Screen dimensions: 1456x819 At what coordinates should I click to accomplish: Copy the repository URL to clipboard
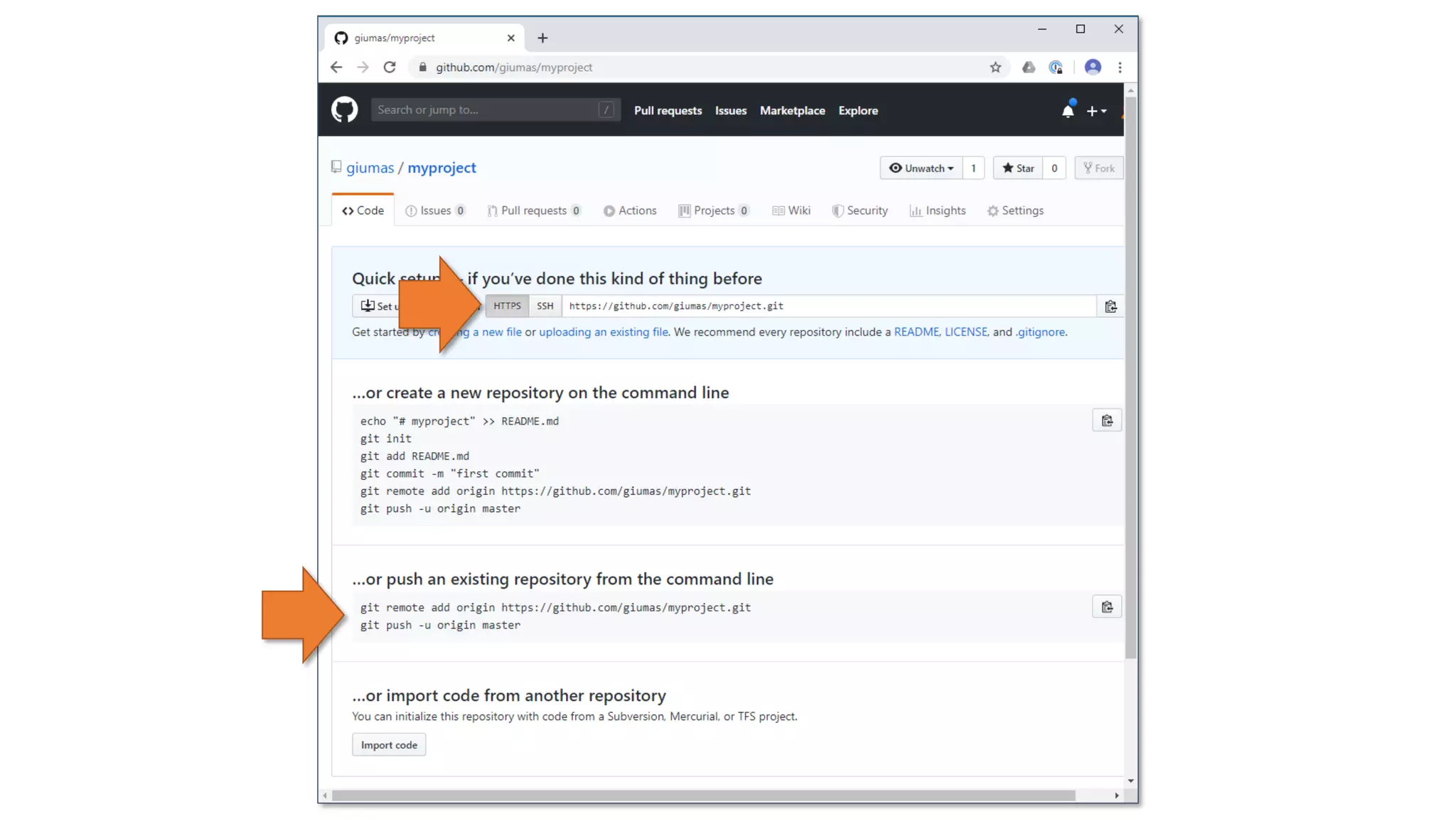point(1110,306)
